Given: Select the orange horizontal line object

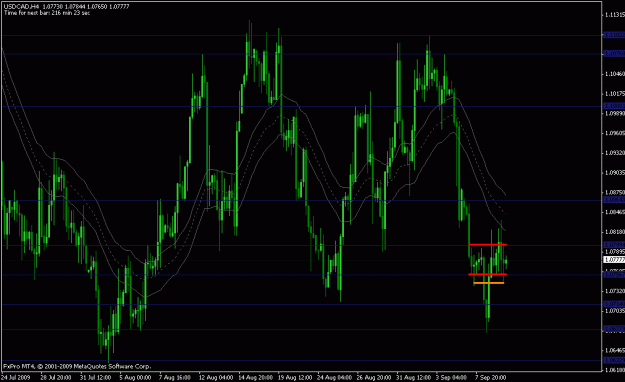Looking at the screenshot, I should (489, 283).
